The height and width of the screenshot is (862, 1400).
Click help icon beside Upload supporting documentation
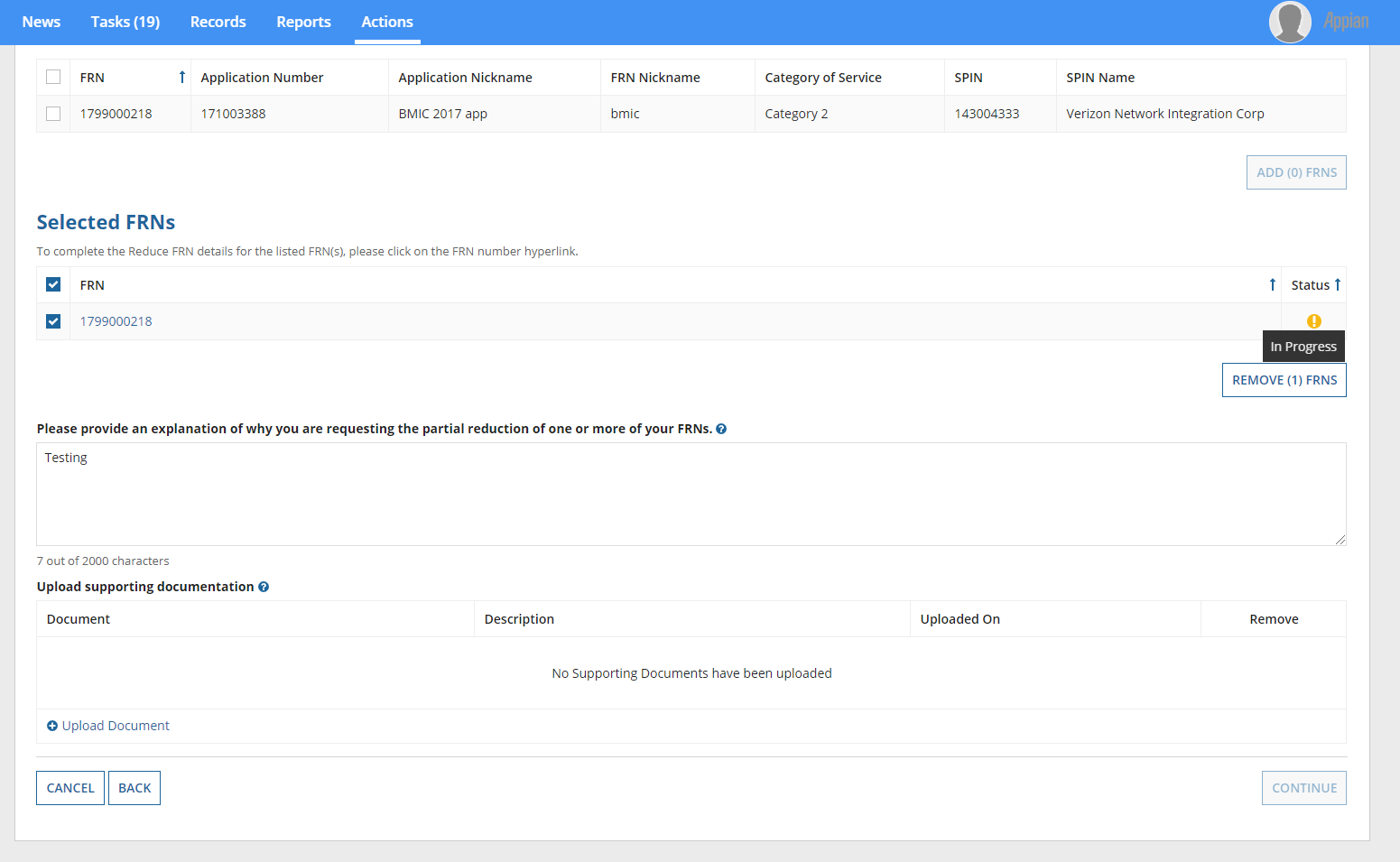pos(264,587)
